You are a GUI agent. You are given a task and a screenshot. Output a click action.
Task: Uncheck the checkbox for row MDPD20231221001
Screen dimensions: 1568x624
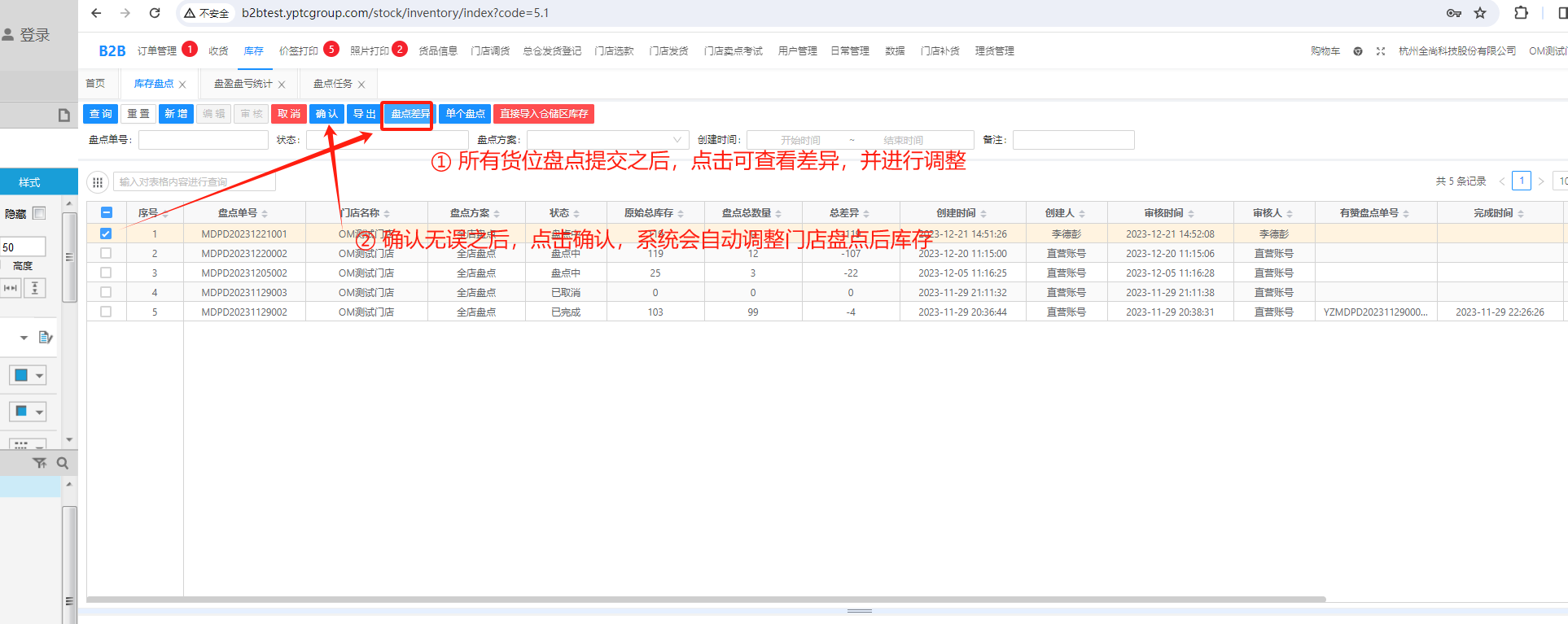coord(106,233)
